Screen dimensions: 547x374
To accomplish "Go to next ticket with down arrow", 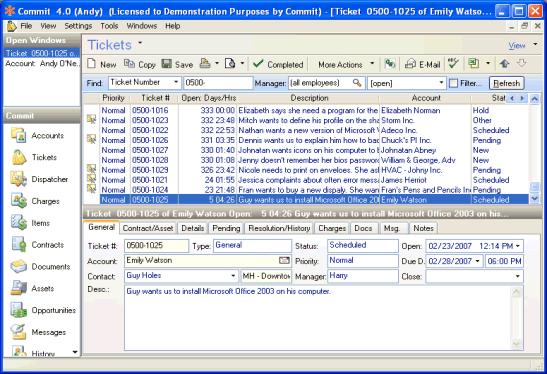I will [x=522, y=64].
